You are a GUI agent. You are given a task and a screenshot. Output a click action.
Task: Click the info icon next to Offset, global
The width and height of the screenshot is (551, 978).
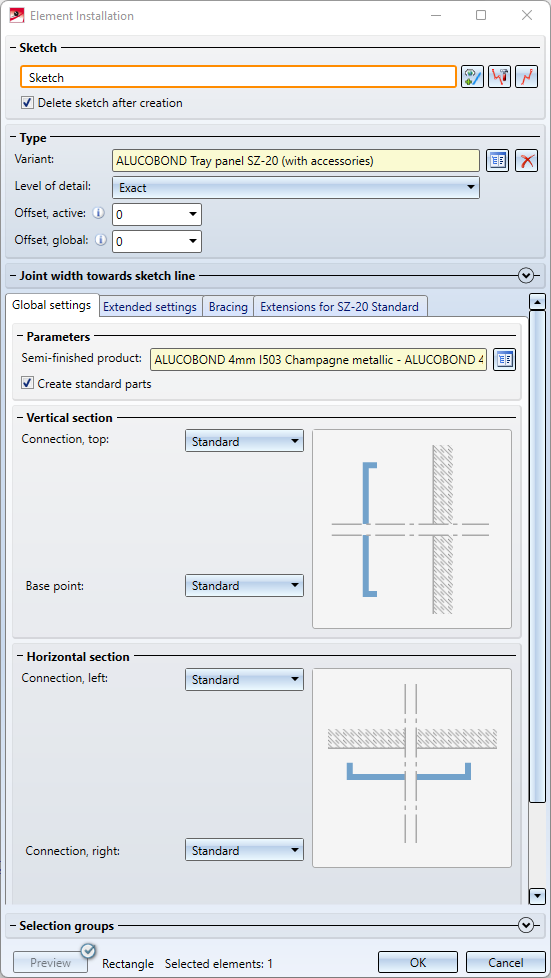100,240
